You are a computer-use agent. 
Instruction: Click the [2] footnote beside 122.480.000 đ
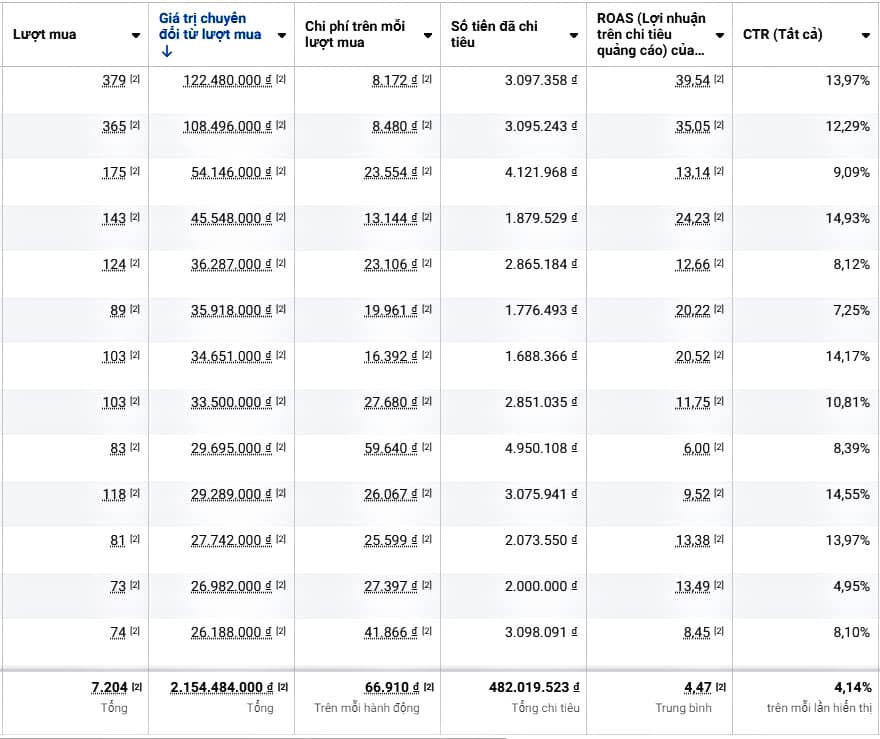pyautogui.click(x=281, y=79)
